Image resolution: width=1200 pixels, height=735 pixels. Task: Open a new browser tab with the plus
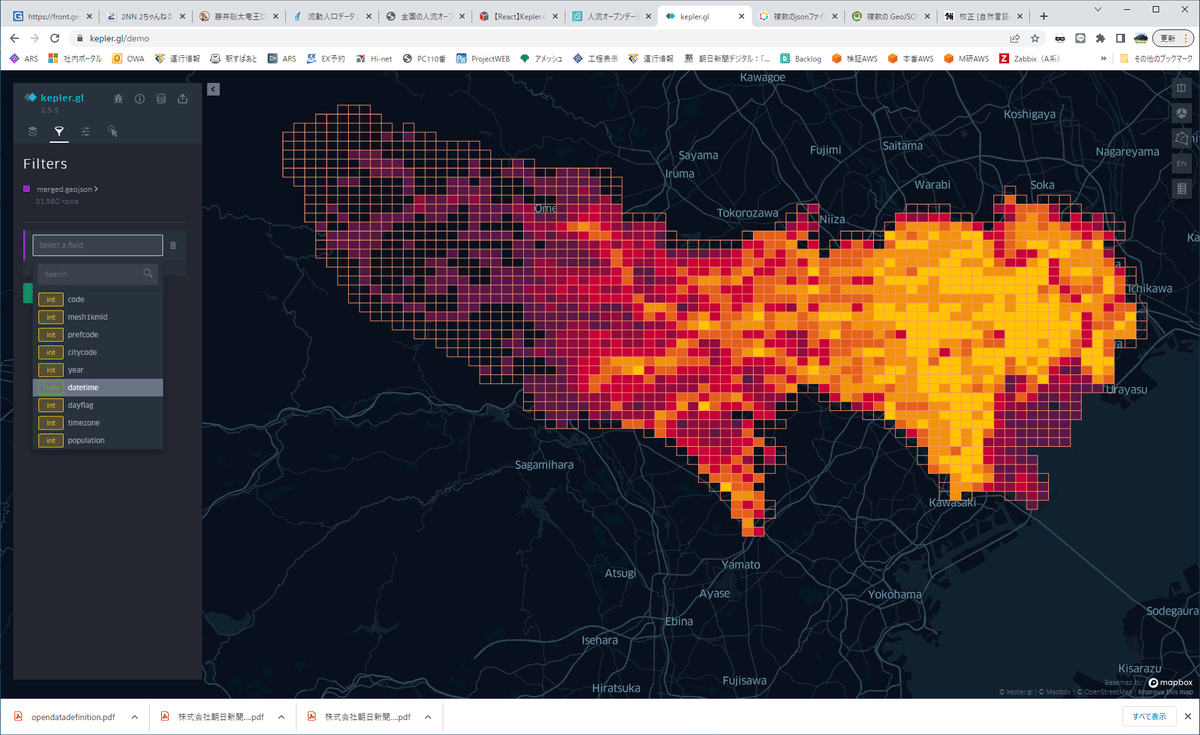1044,16
